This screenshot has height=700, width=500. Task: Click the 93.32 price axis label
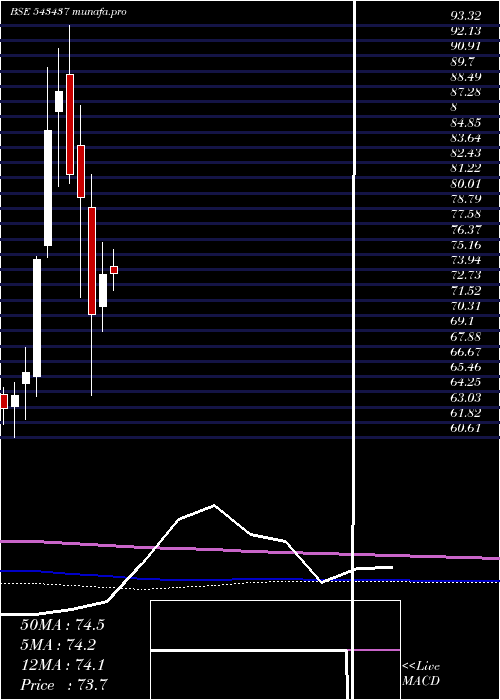tap(466, 16)
